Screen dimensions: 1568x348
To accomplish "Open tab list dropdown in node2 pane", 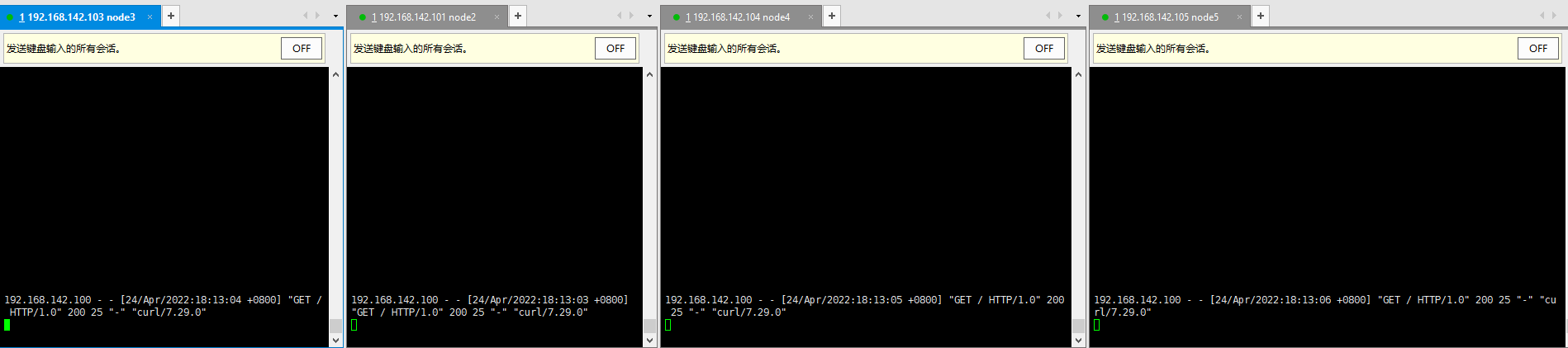I will [649, 16].
